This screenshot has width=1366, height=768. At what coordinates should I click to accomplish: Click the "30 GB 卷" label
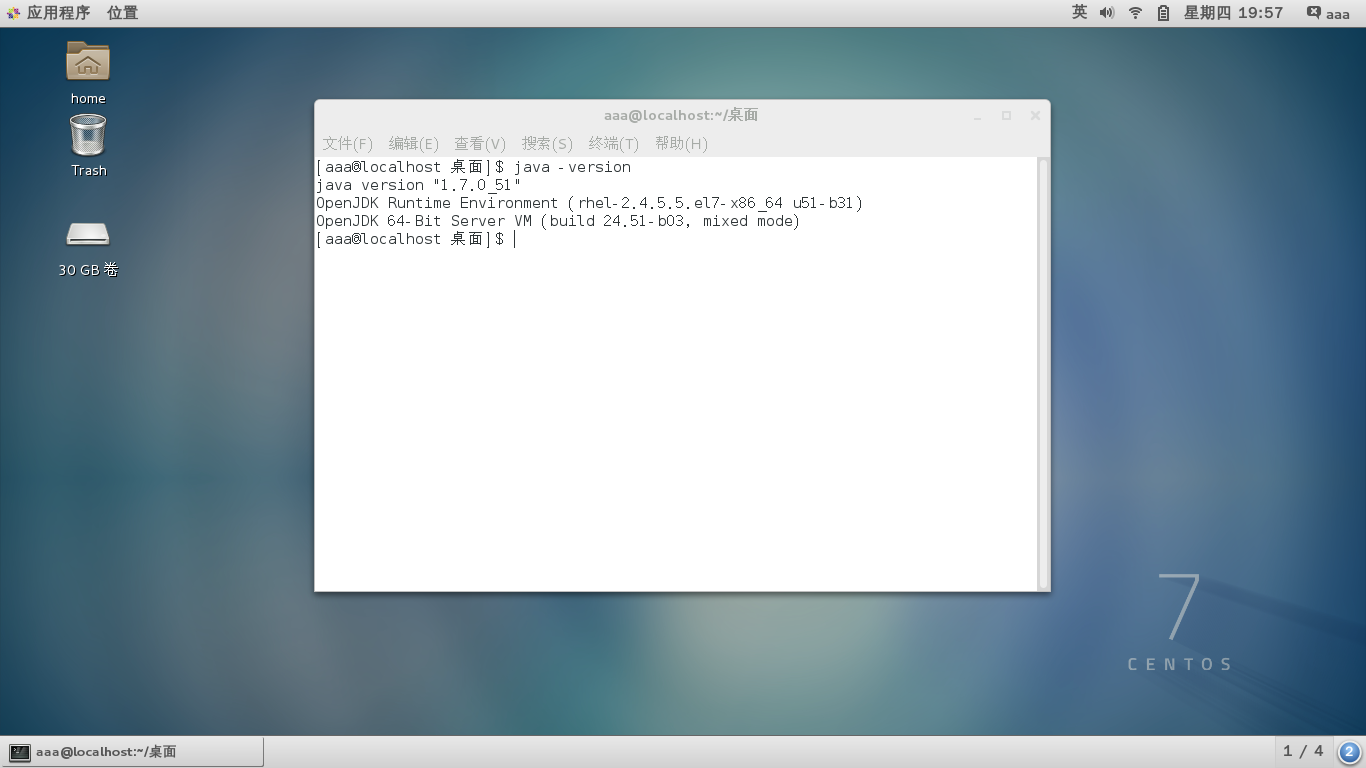pyautogui.click(x=88, y=270)
